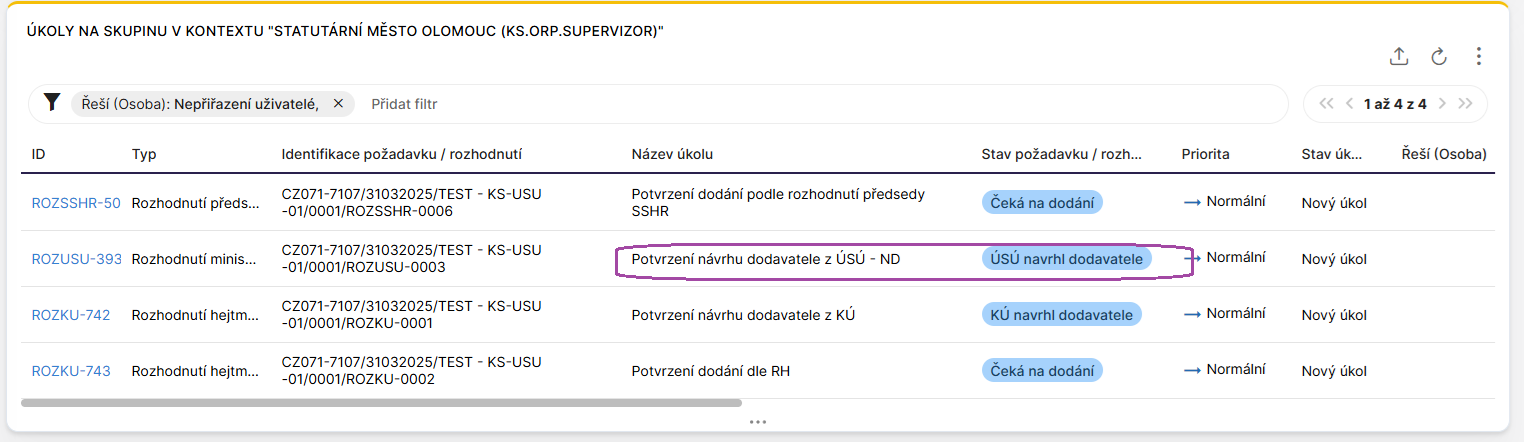Jump to the last page of results
Image resolution: width=1524 pixels, height=442 pixels.
(x=1466, y=103)
